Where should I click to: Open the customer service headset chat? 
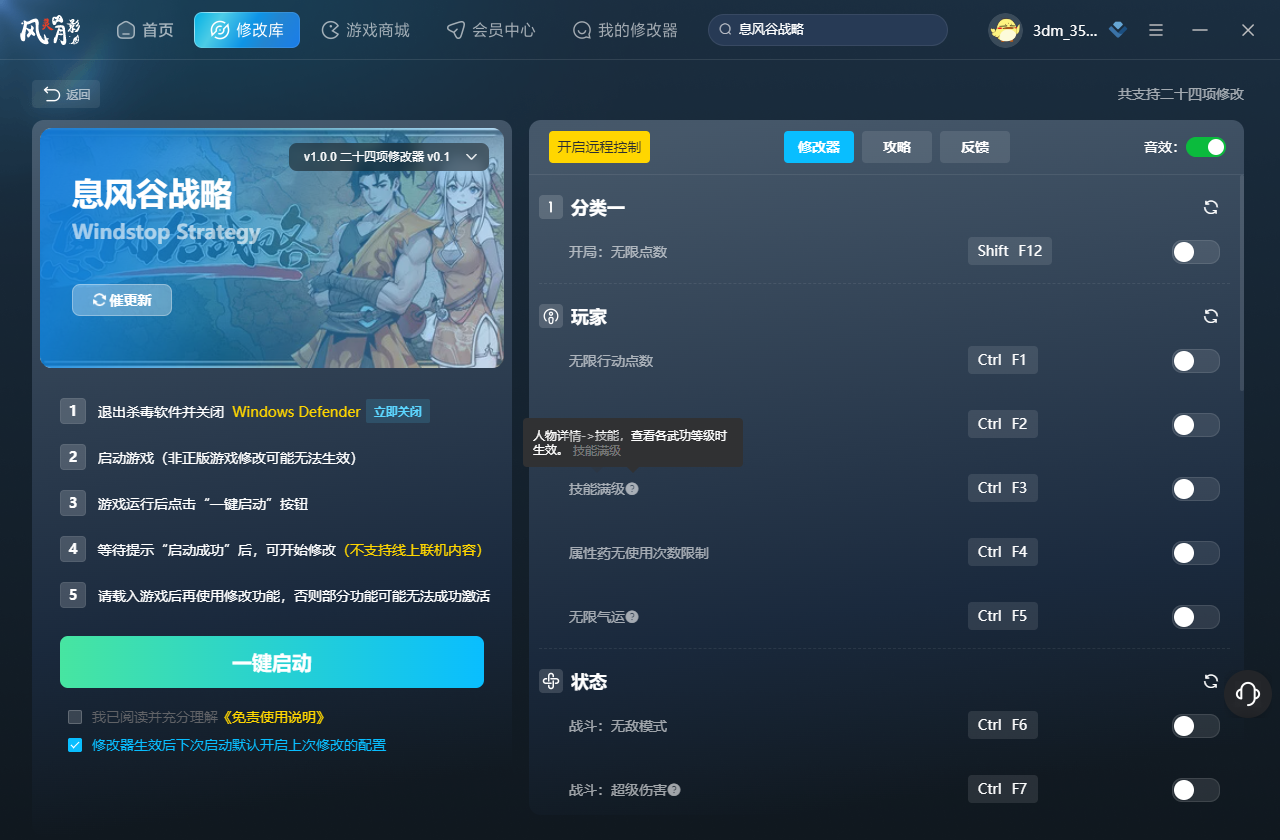click(x=1247, y=693)
